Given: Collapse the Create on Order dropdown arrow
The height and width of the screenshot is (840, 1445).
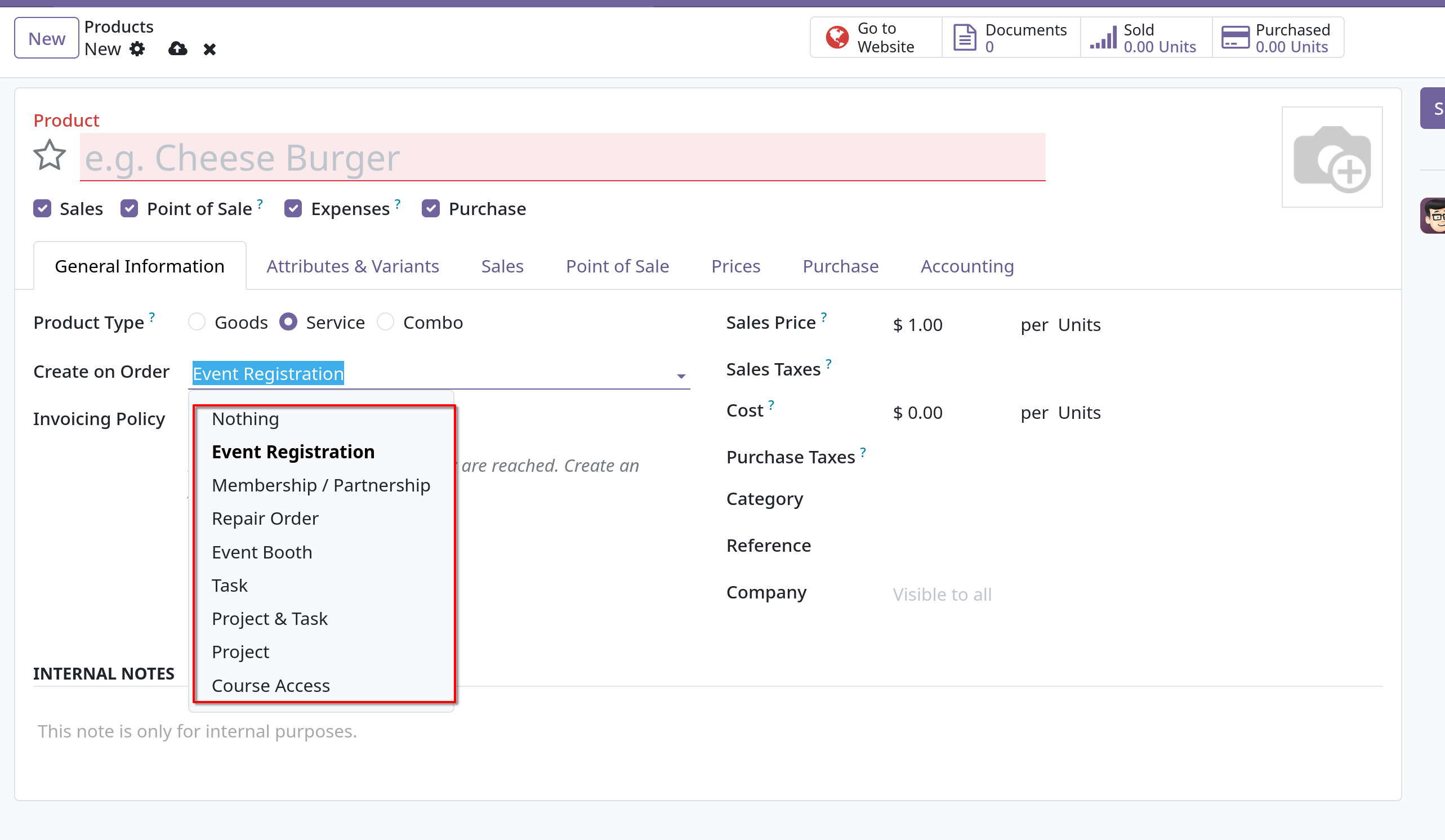Looking at the screenshot, I should pos(681,376).
